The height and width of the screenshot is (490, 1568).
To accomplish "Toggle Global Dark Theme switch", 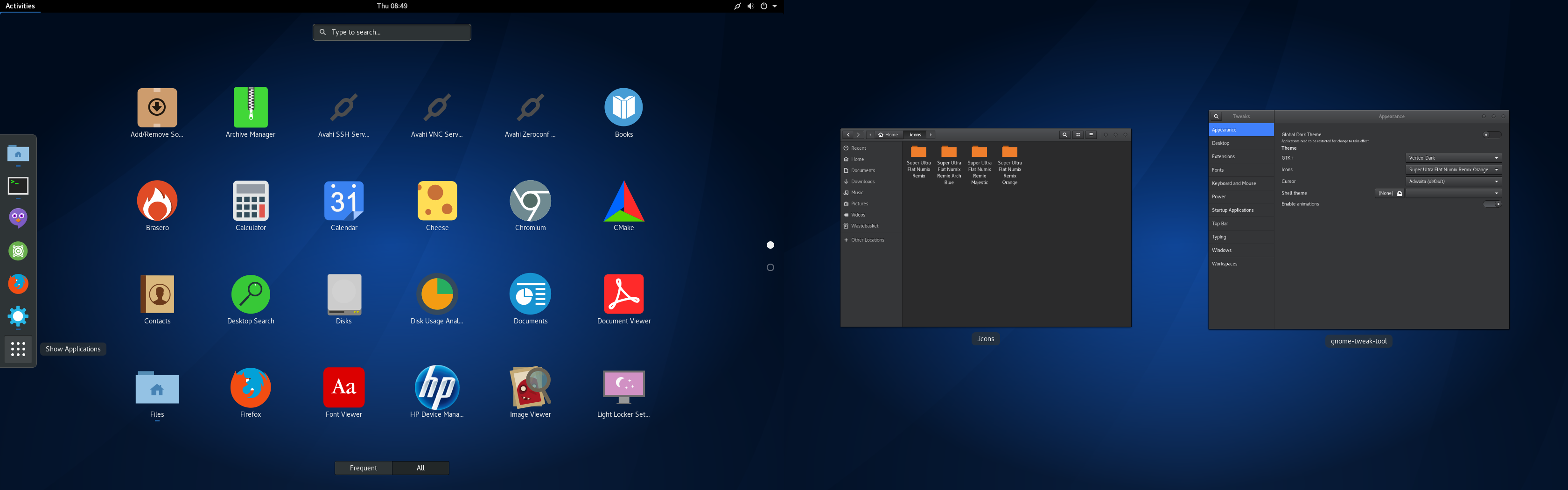I will pyautogui.click(x=1492, y=134).
